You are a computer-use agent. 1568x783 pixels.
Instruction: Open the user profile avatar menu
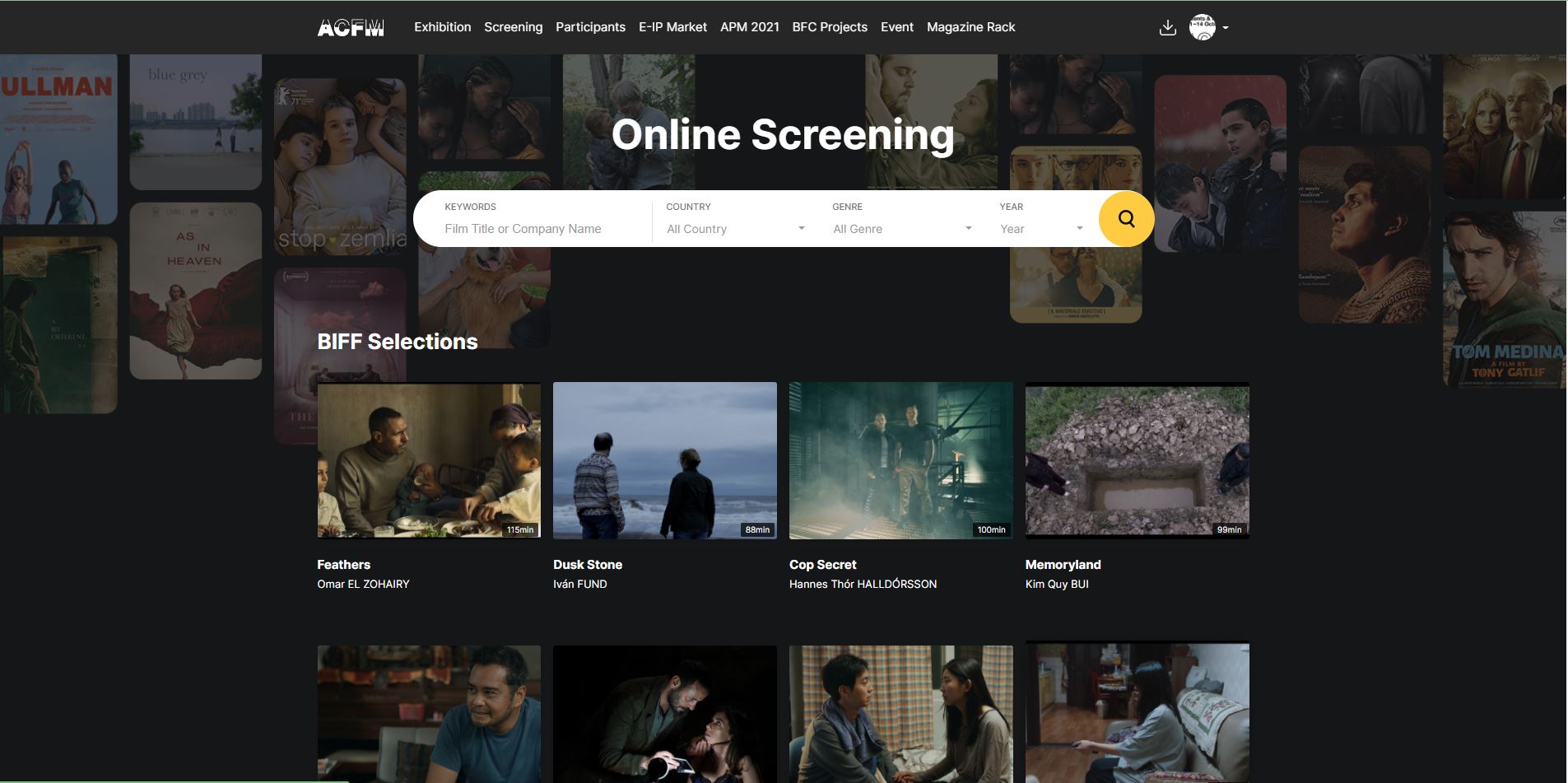[x=1202, y=27]
